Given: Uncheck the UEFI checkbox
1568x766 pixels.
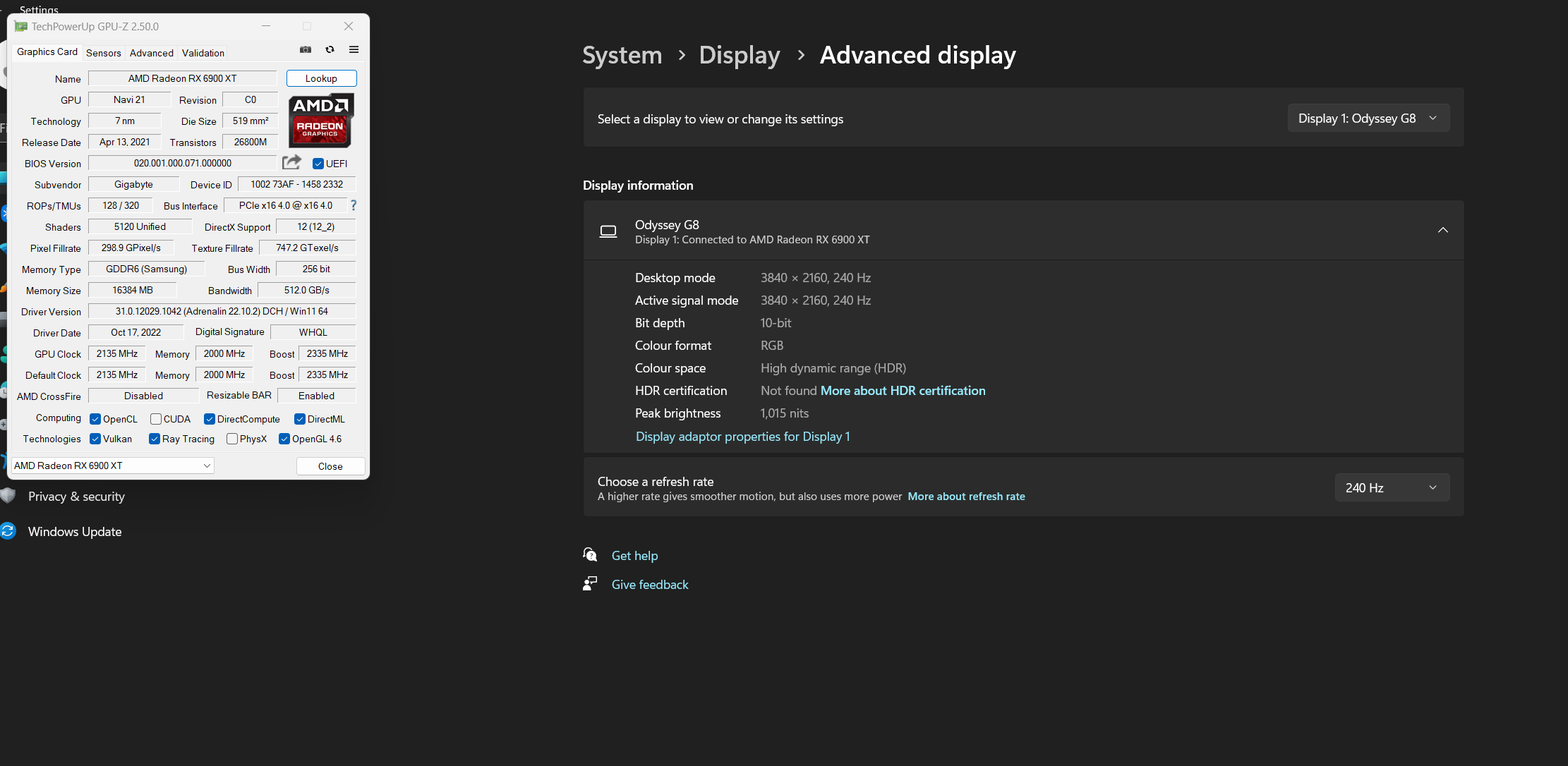Looking at the screenshot, I should (318, 163).
